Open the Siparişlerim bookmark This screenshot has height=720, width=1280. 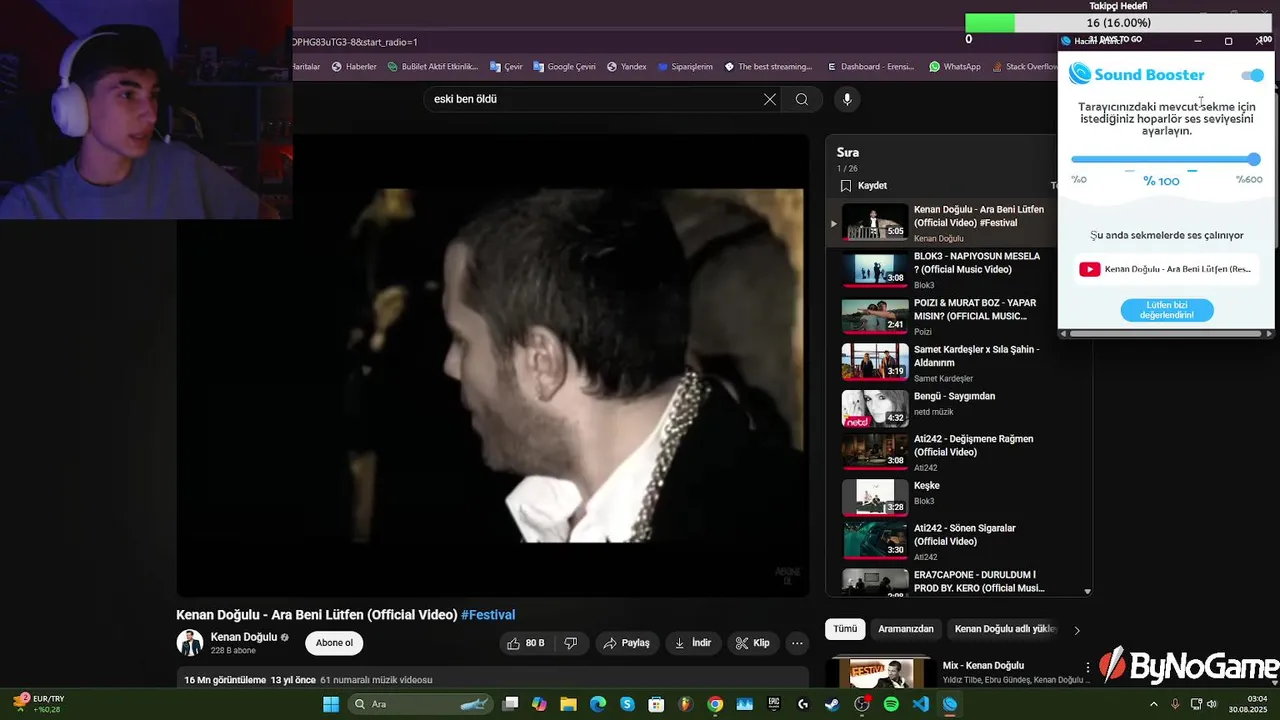click(x=685, y=67)
